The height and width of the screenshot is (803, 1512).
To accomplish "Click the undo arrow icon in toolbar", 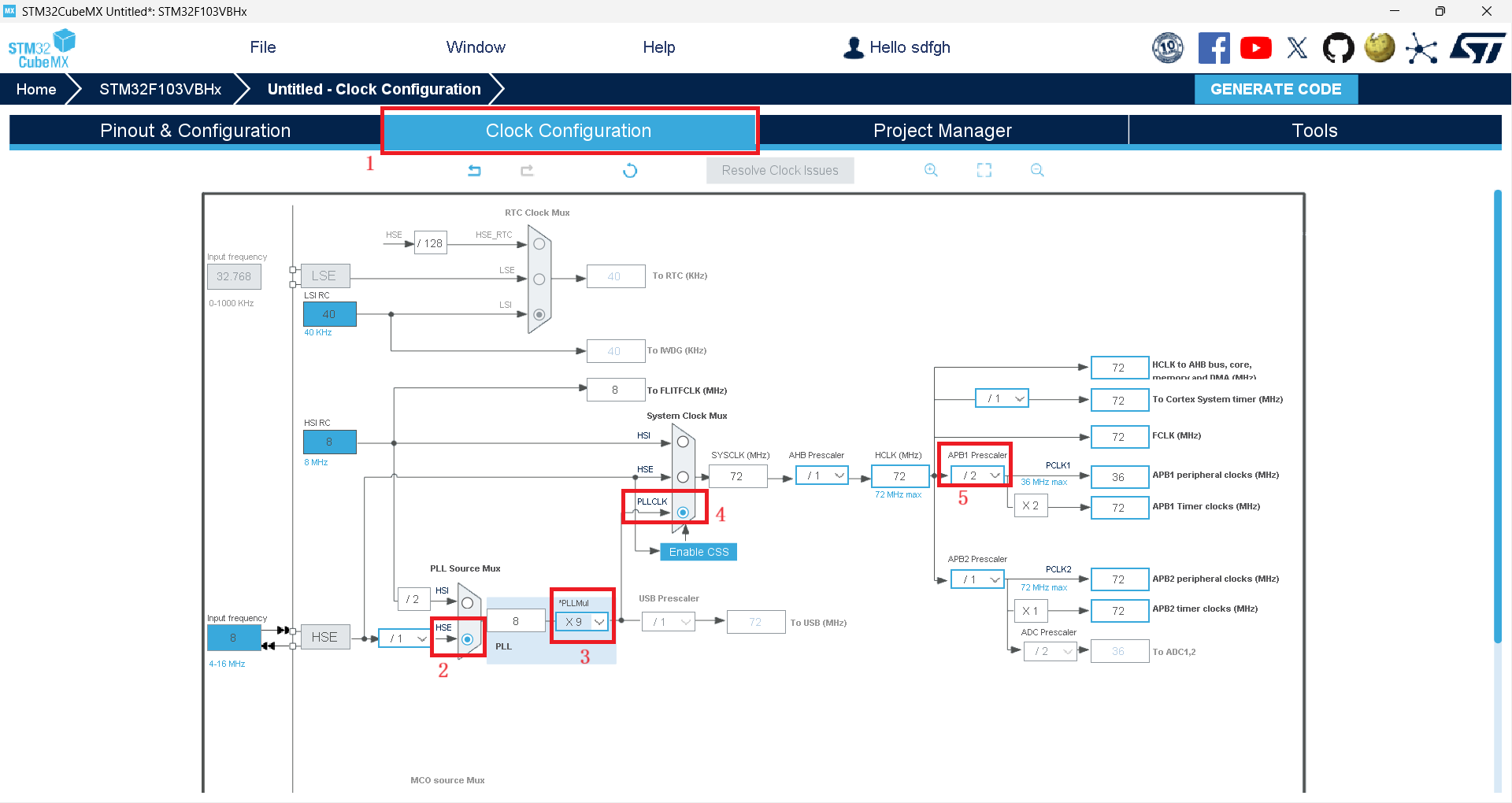I will (474, 170).
